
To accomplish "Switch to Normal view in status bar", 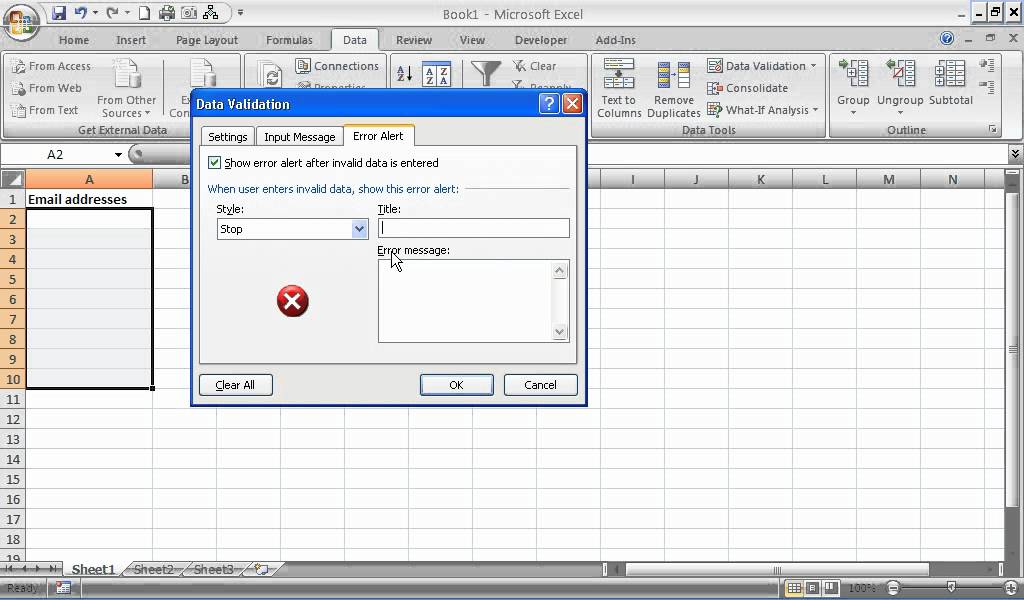I will [793, 588].
